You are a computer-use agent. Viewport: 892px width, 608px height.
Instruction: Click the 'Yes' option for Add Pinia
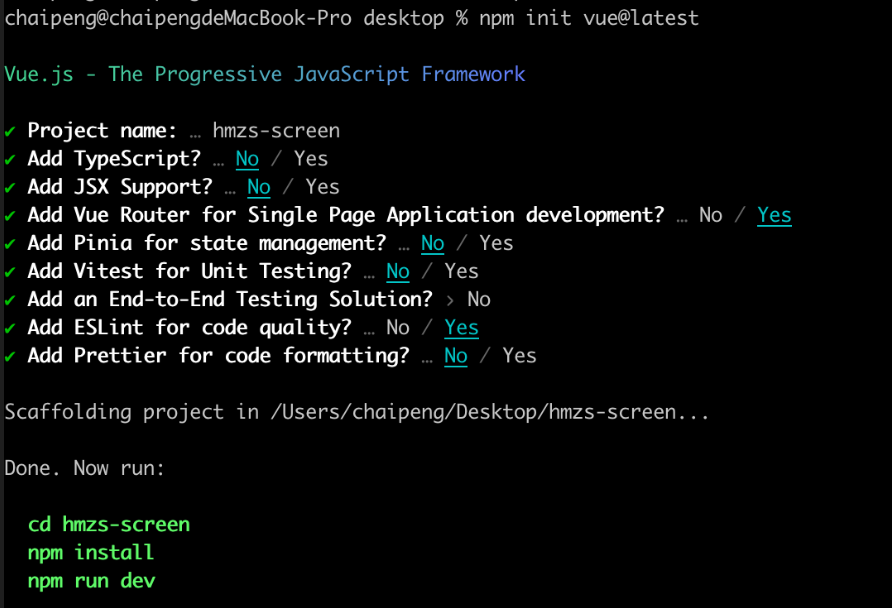[x=496, y=243]
